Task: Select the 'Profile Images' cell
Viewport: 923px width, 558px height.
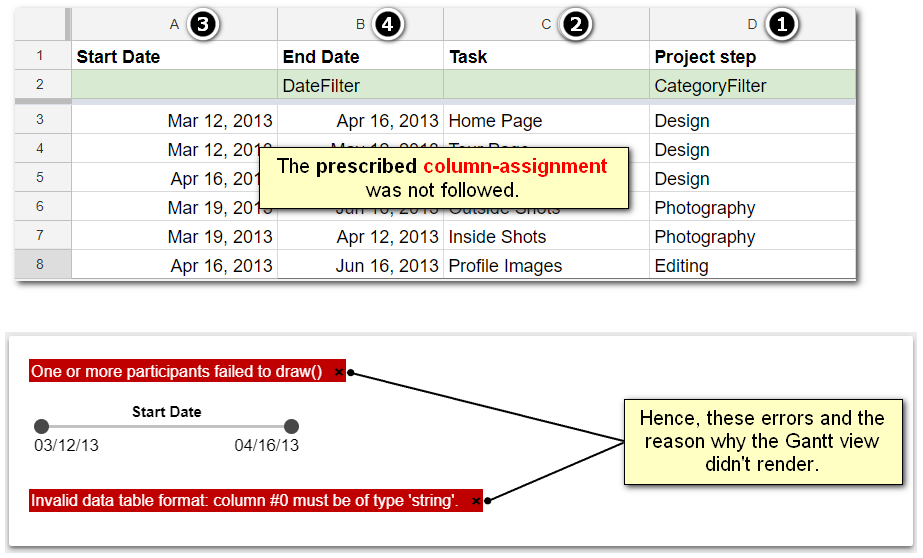Action: click(x=546, y=266)
